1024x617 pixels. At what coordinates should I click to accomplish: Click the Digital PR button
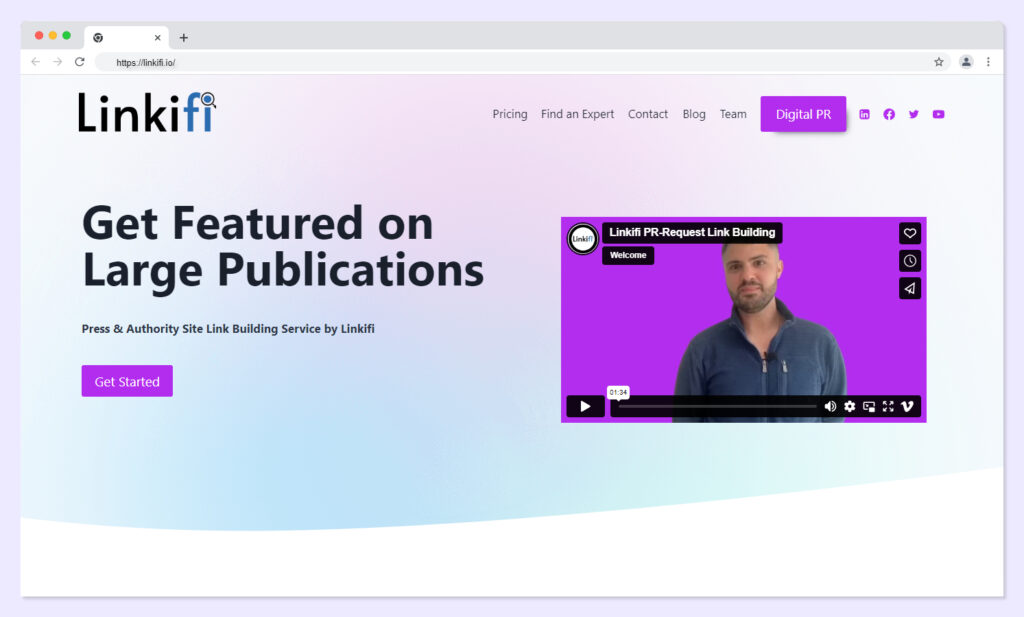point(803,114)
